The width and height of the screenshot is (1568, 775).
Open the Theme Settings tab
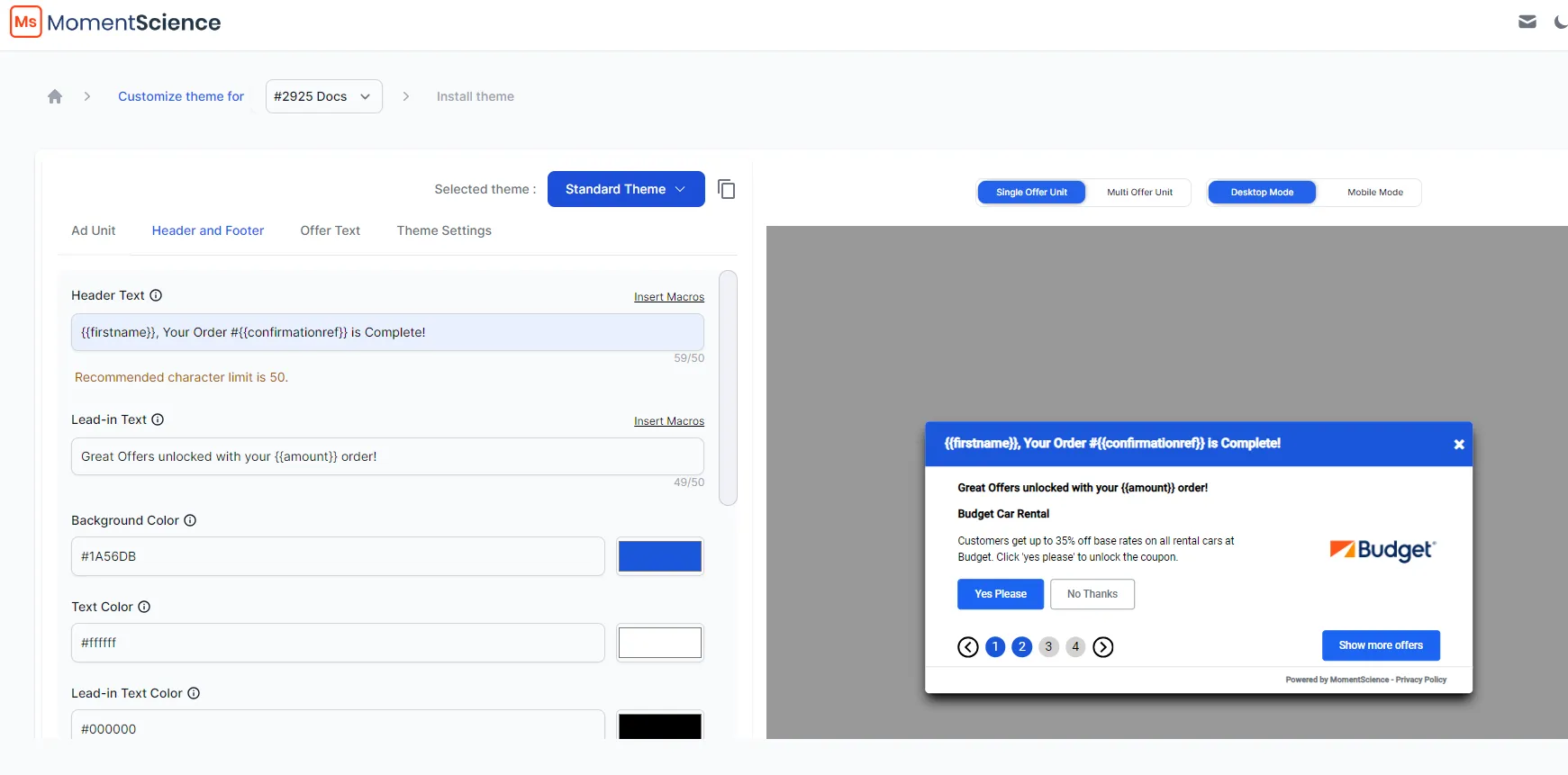pyautogui.click(x=444, y=230)
